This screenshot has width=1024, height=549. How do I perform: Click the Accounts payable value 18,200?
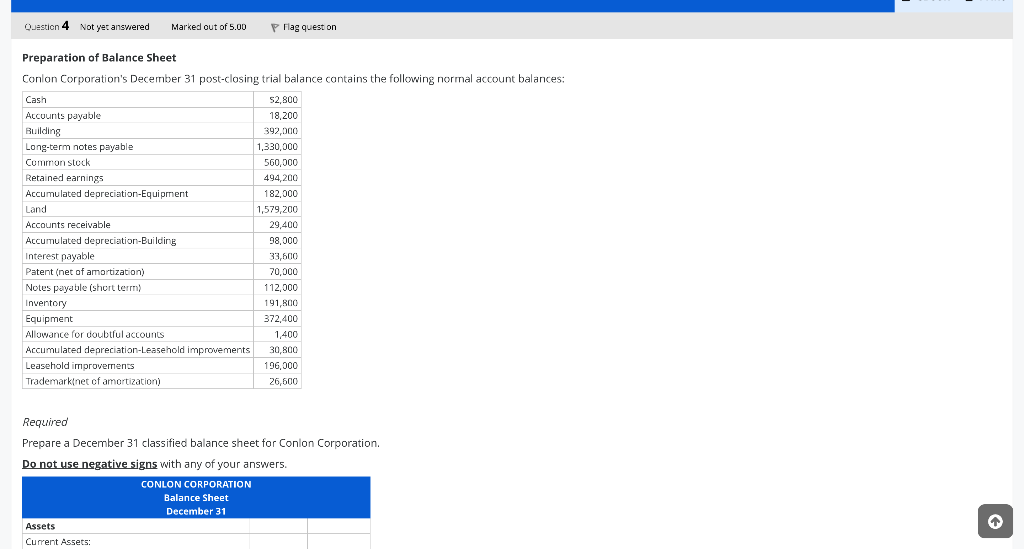pyautogui.click(x=283, y=116)
